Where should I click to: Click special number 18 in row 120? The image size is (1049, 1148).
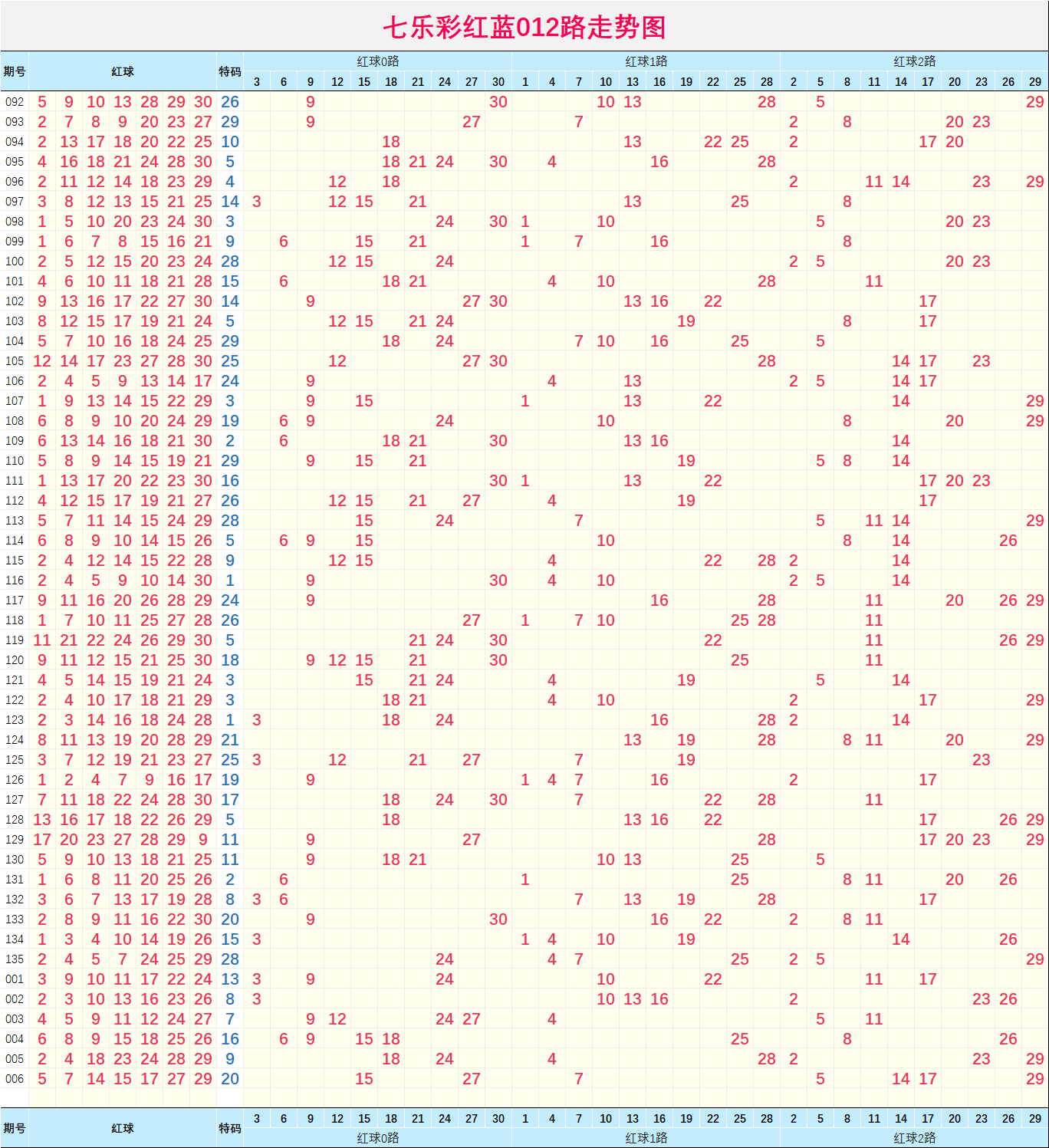coord(230,660)
